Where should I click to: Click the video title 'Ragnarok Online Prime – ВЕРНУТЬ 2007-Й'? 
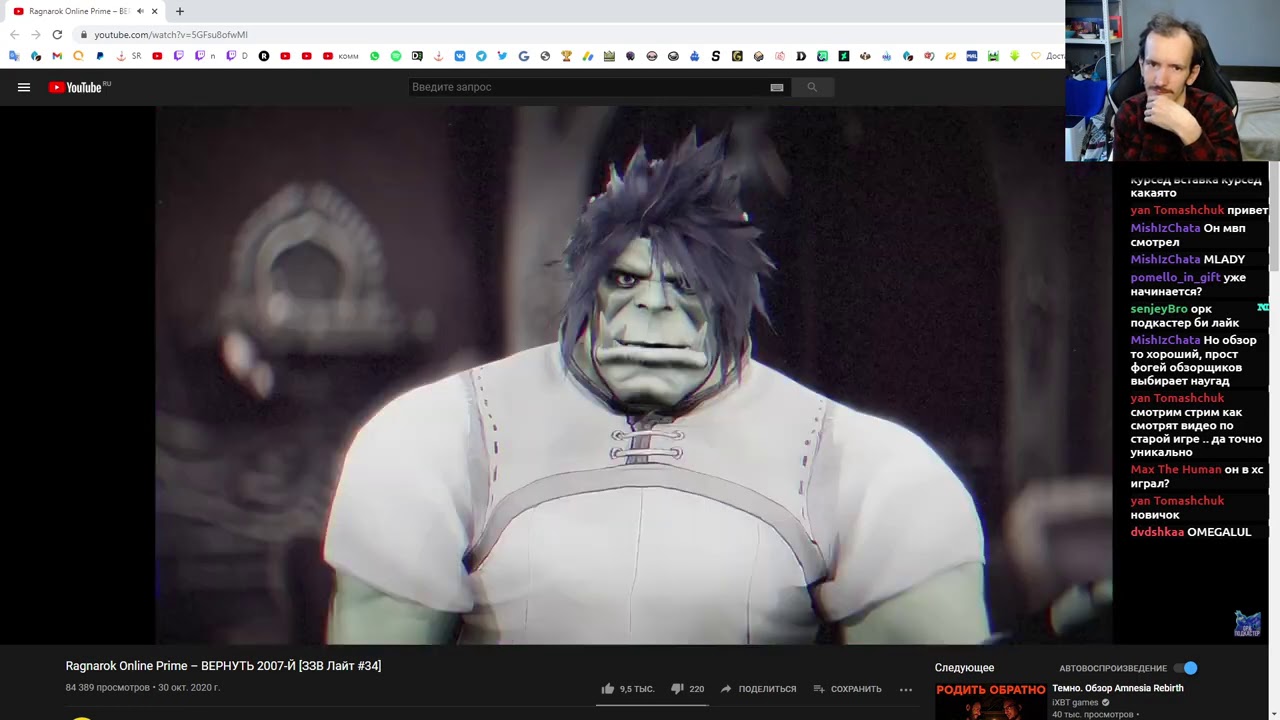(223, 666)
